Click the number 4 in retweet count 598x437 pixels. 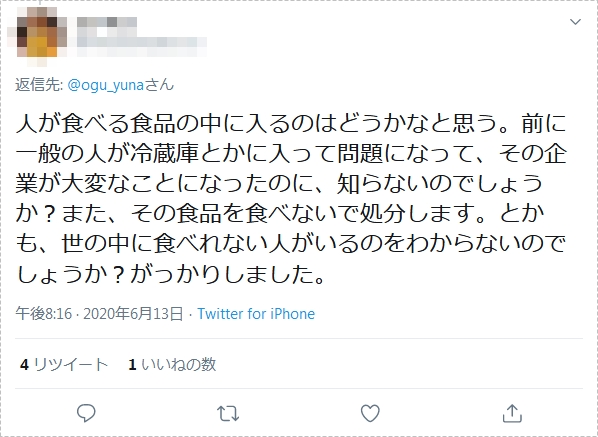(24, 365)
